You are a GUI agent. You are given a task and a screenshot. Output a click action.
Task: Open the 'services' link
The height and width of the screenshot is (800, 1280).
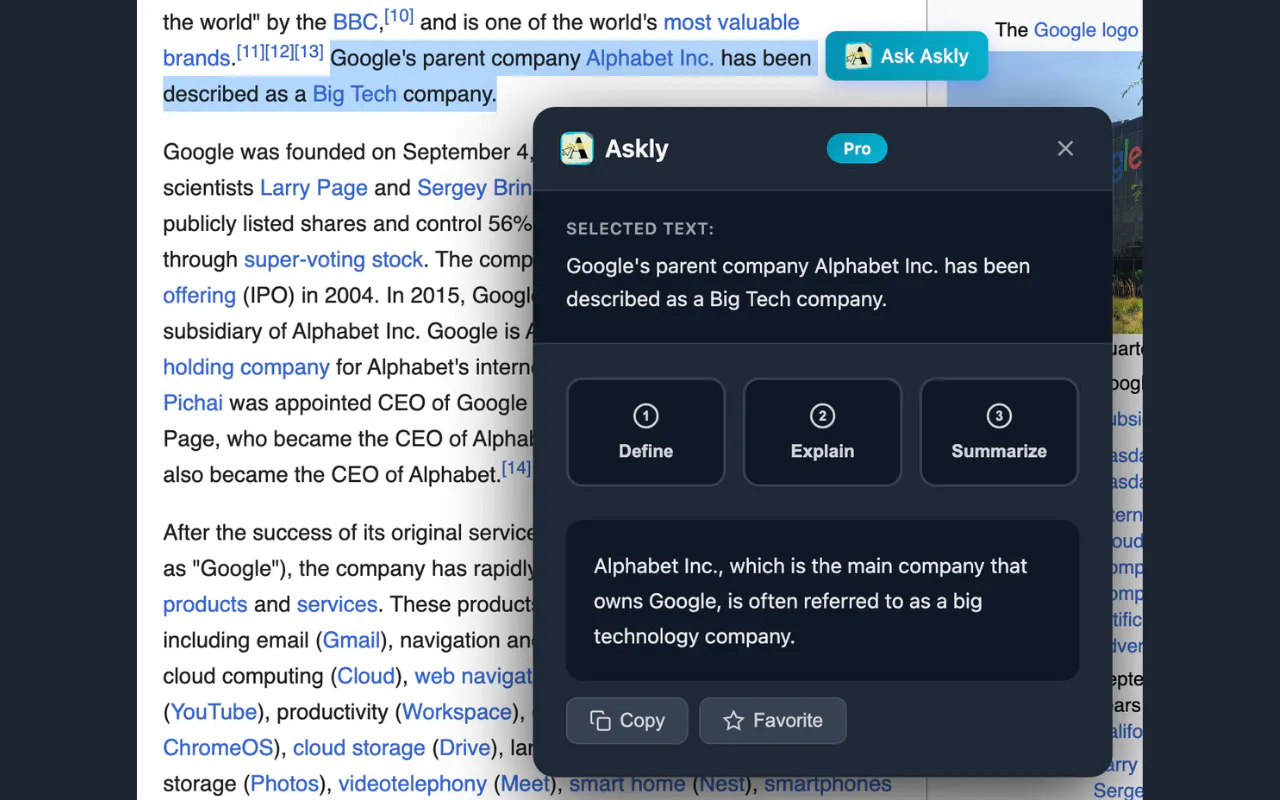[x=337, y=605]
